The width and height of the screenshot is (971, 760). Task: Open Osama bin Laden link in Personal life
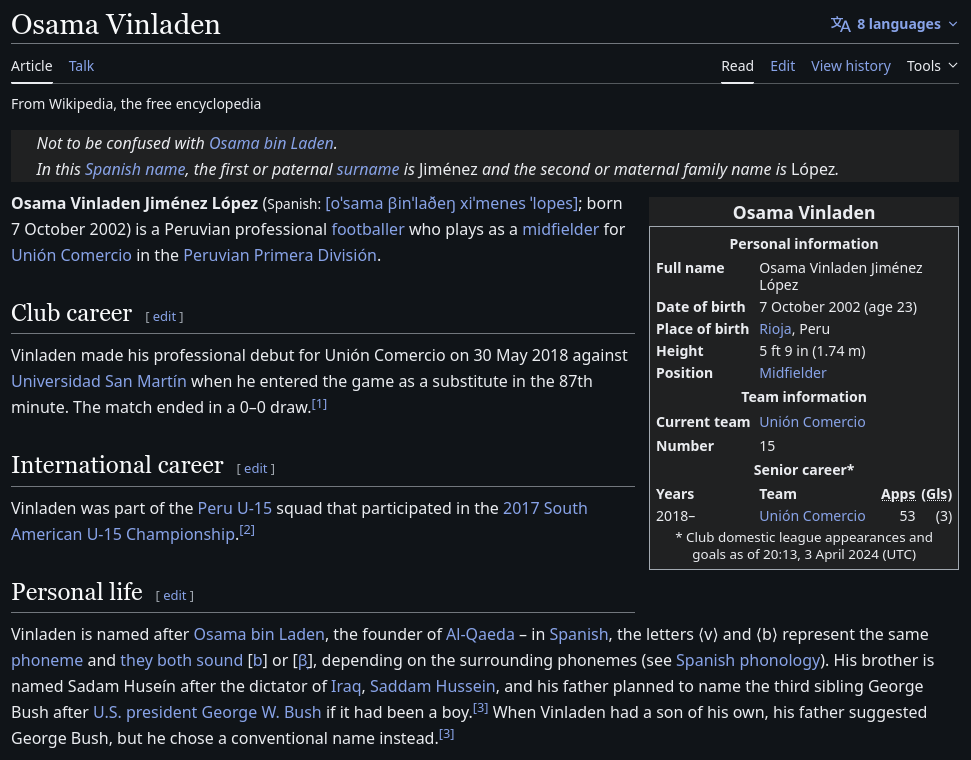(x=259, y=634)
